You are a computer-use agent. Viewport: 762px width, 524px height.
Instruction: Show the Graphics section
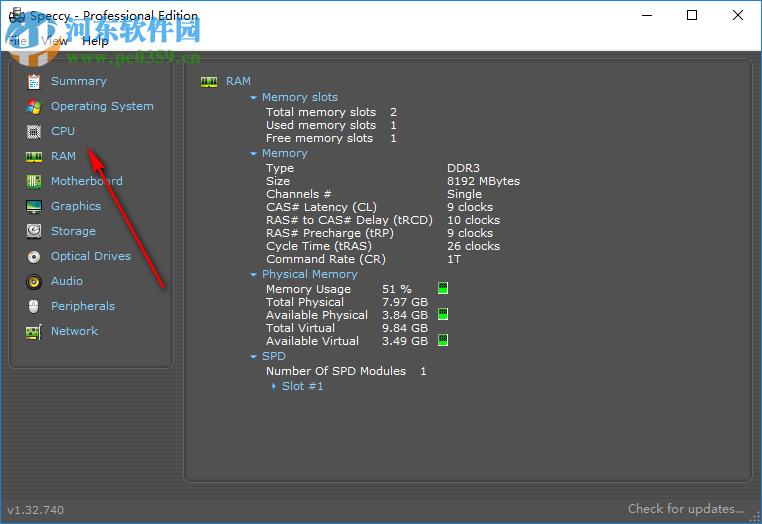[76, 206]
